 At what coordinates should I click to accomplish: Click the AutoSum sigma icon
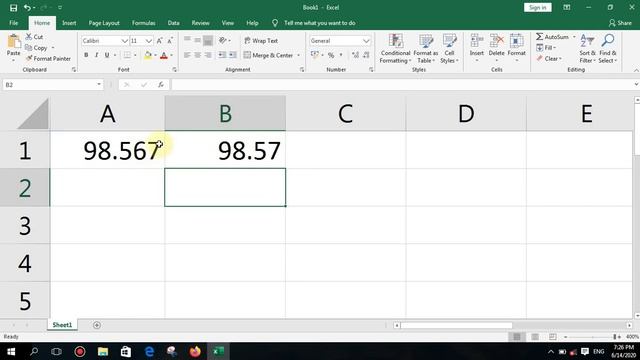click(540, 37)
